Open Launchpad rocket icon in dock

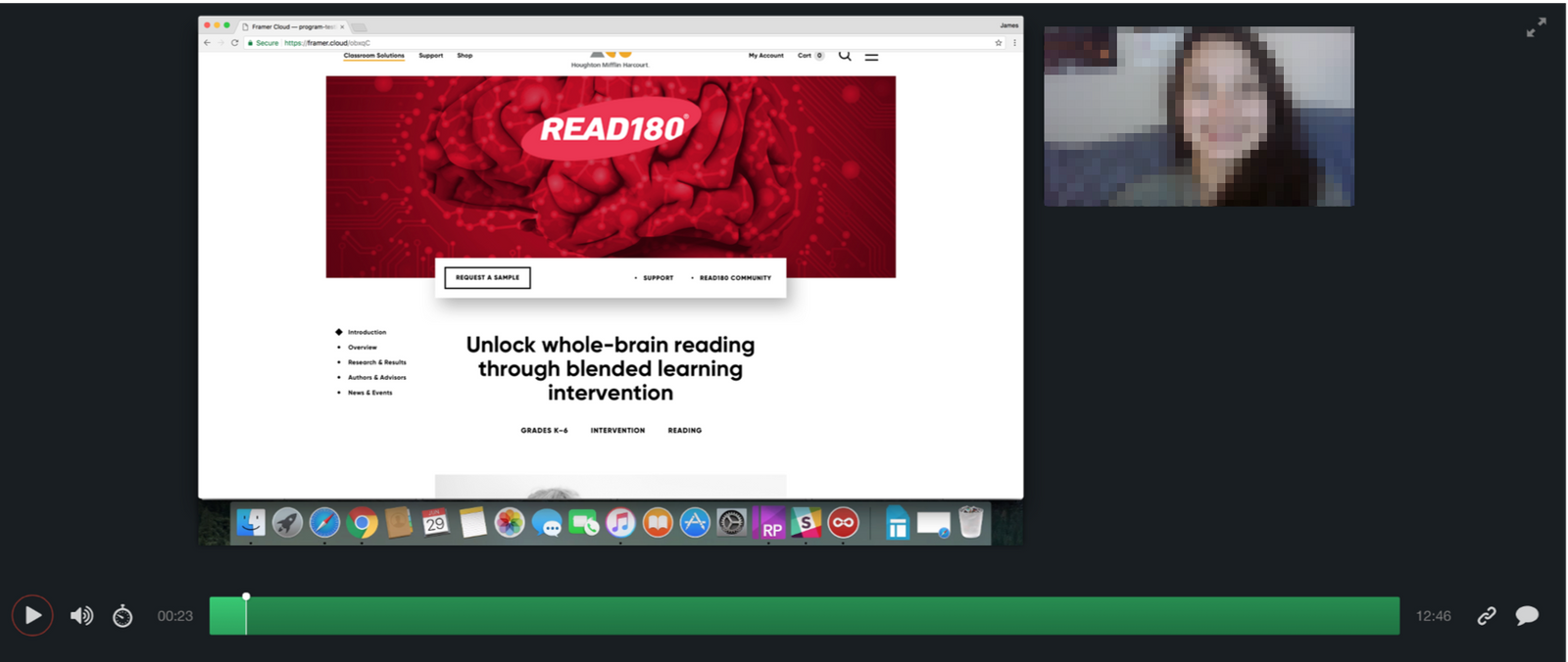click(287, 523)
